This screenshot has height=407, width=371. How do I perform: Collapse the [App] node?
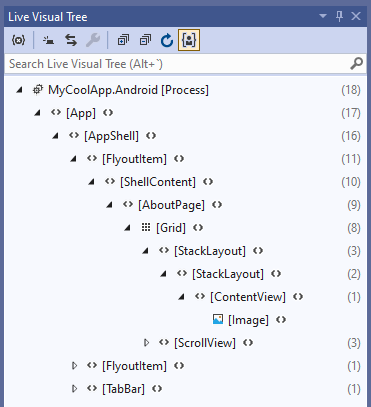coord(38,113)
